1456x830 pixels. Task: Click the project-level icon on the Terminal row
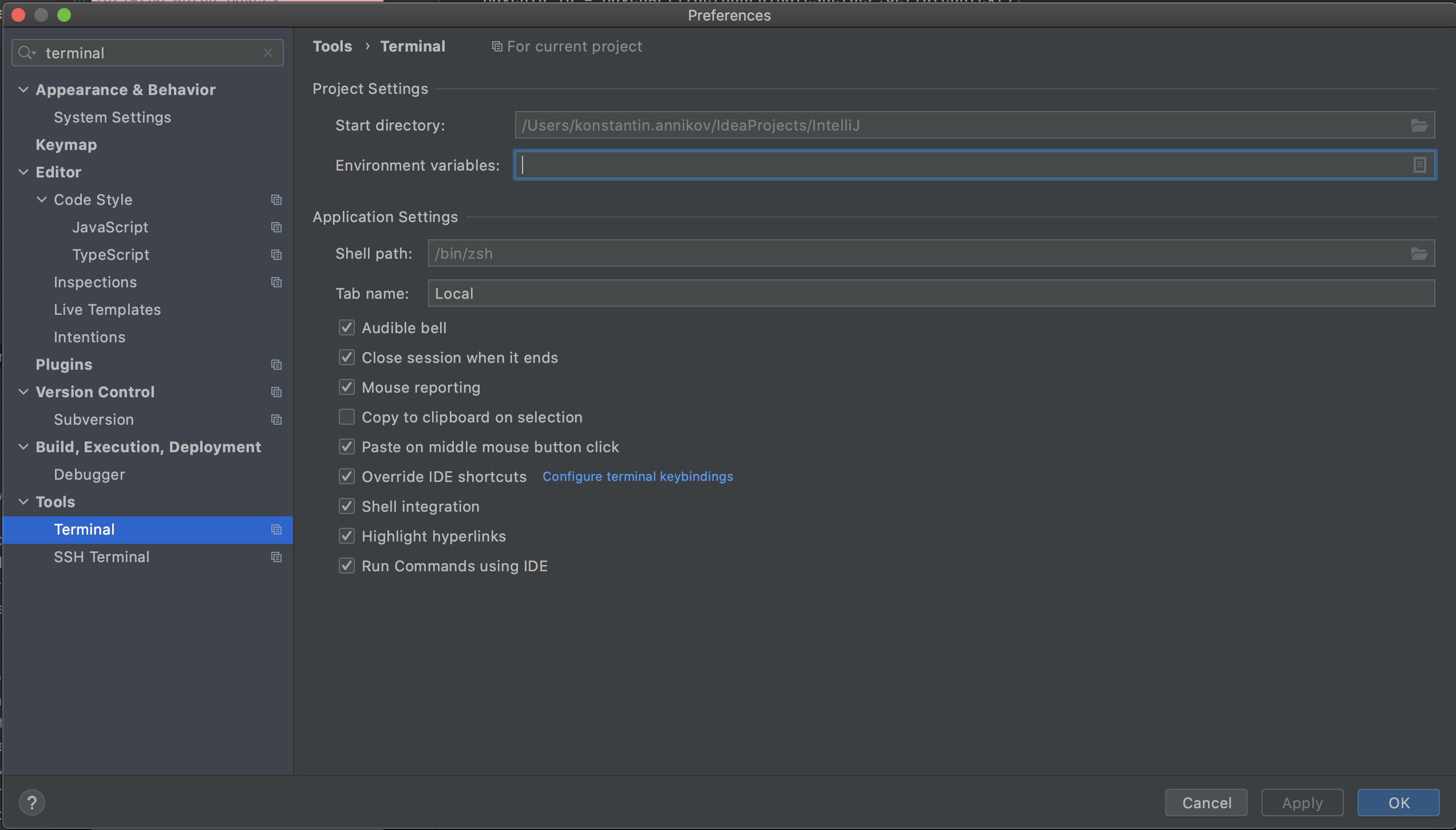(276, 529)
